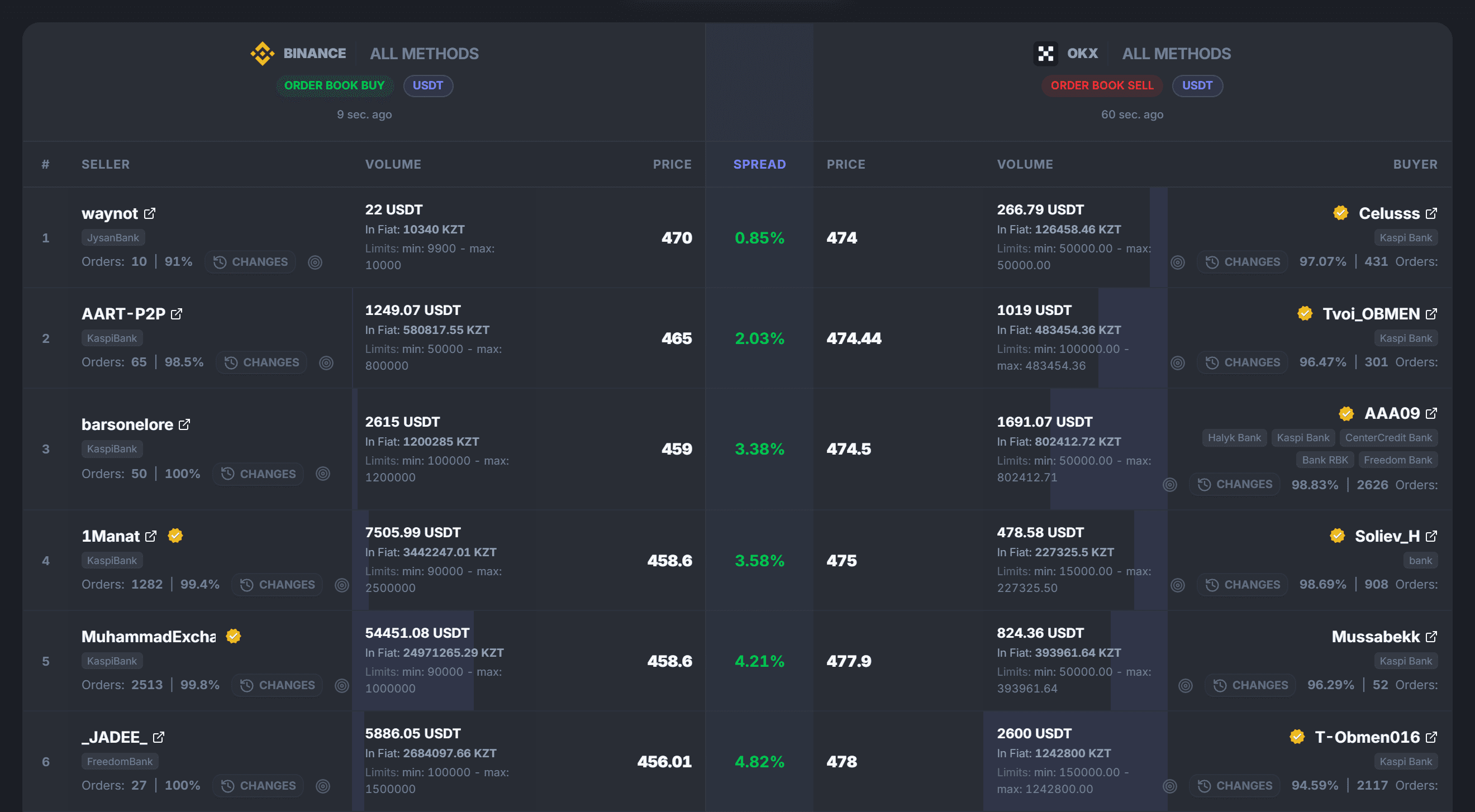
Task: Click the target icon in Tvoi_OBMEN row
Action: pos(1178,363)
